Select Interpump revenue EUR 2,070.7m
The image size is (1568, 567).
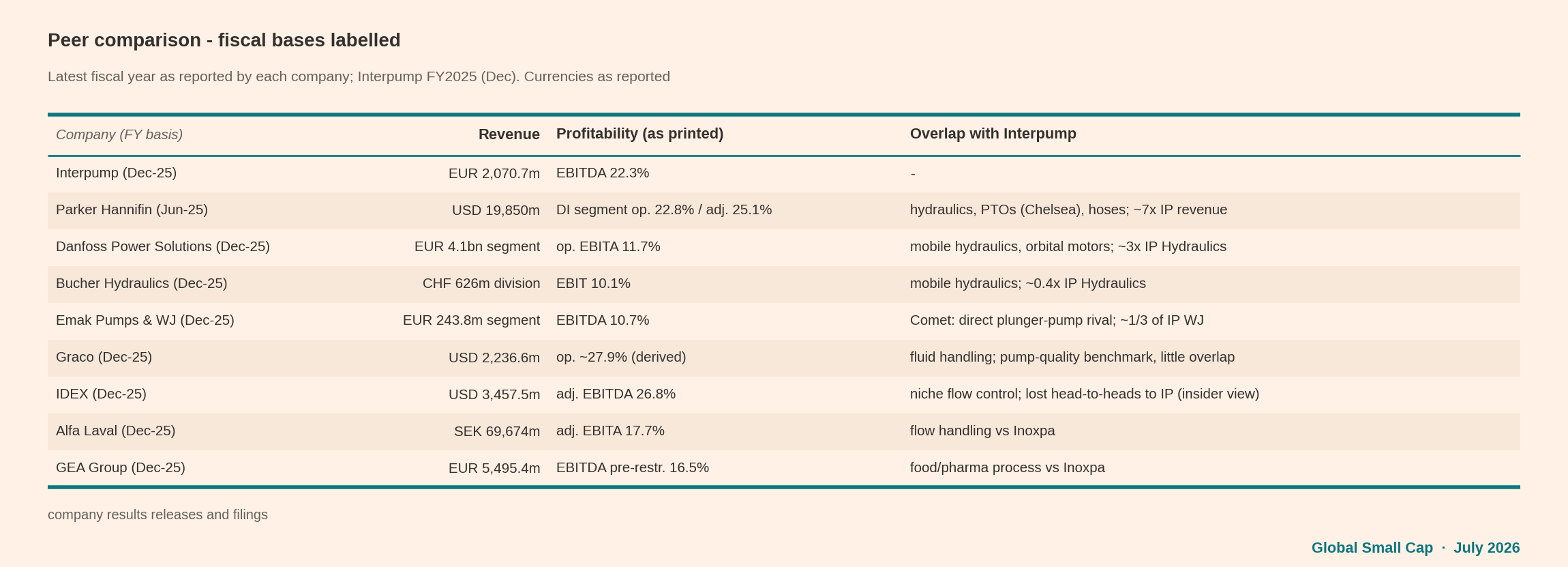(494, 173)
